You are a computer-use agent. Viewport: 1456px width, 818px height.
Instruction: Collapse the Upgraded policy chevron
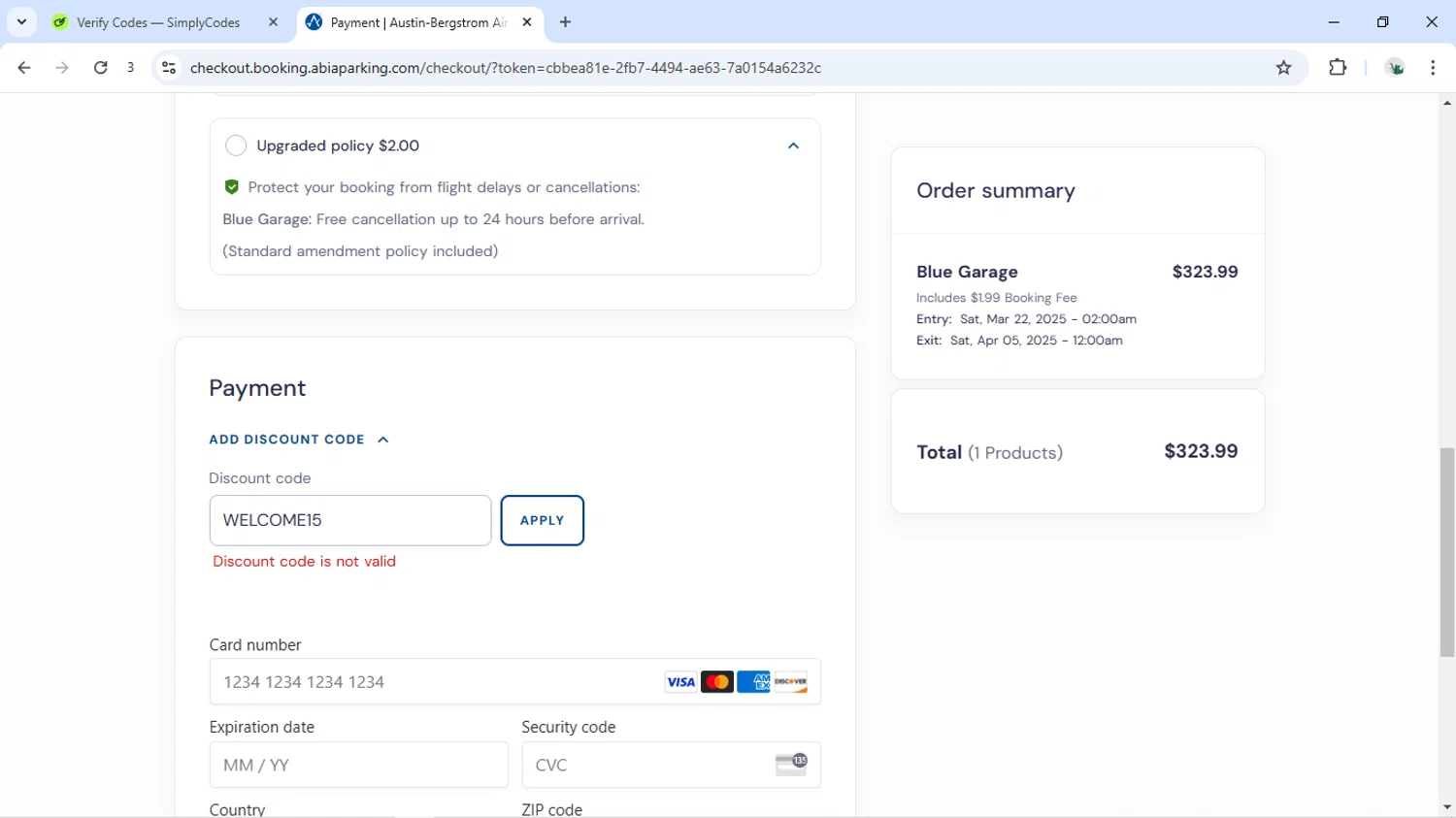[x=793, y=146]
